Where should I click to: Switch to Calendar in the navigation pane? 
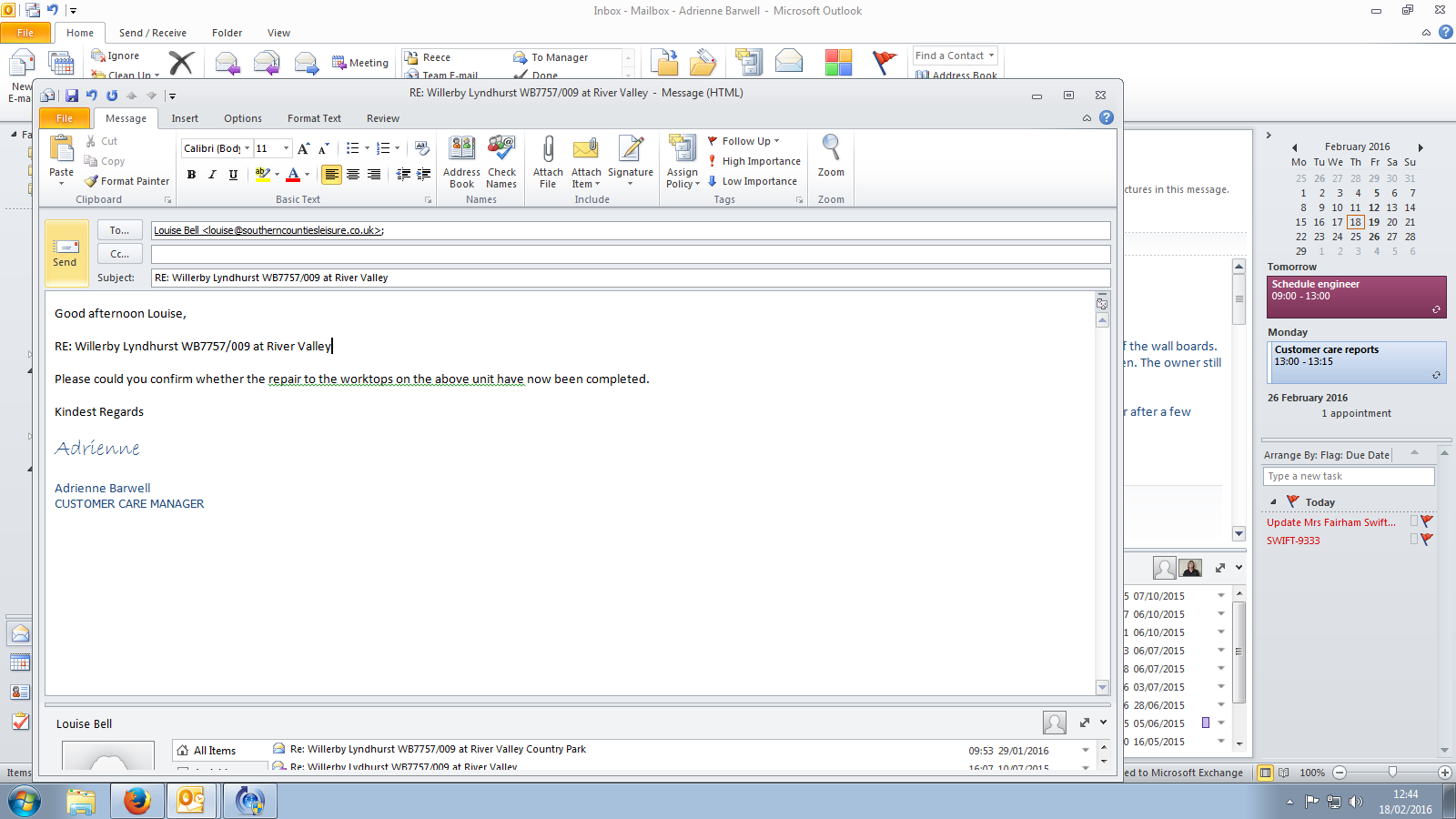point(20,662)
